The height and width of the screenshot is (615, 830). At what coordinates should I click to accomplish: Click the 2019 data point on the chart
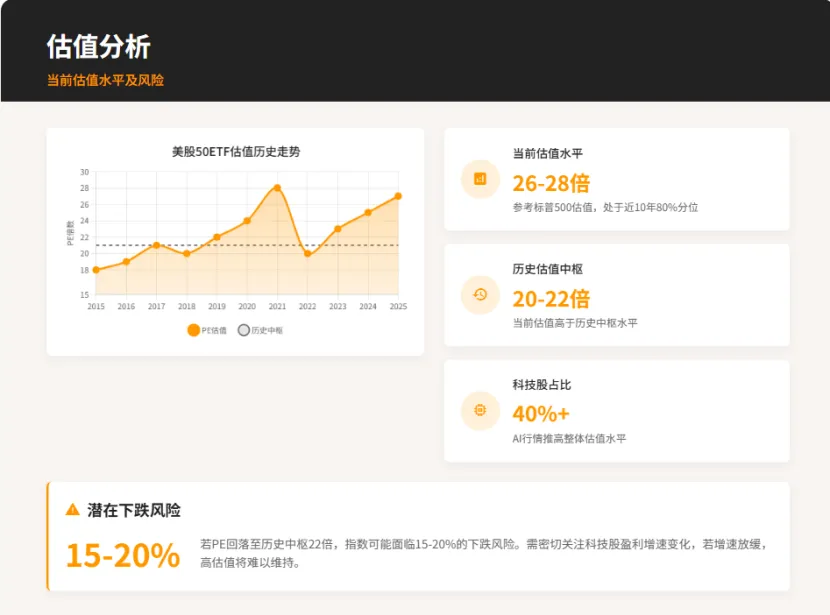tap(217, 237)
